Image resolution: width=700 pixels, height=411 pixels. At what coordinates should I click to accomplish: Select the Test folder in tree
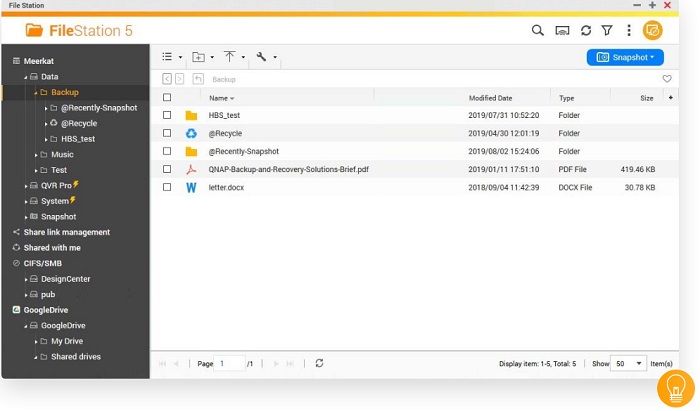pyautogui.click(x=59, y=170)
